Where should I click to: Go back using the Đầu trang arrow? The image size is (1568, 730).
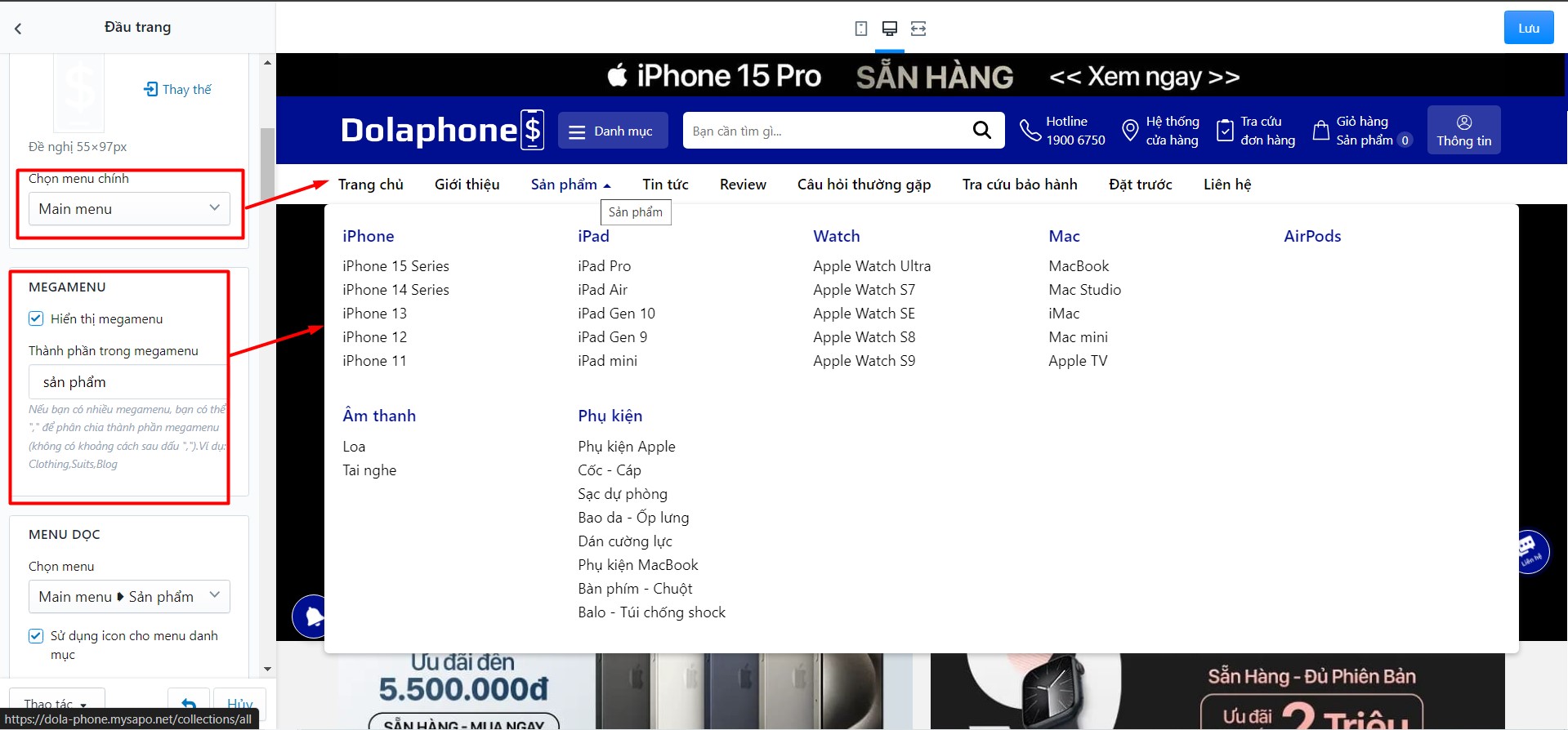coord(18,29)
